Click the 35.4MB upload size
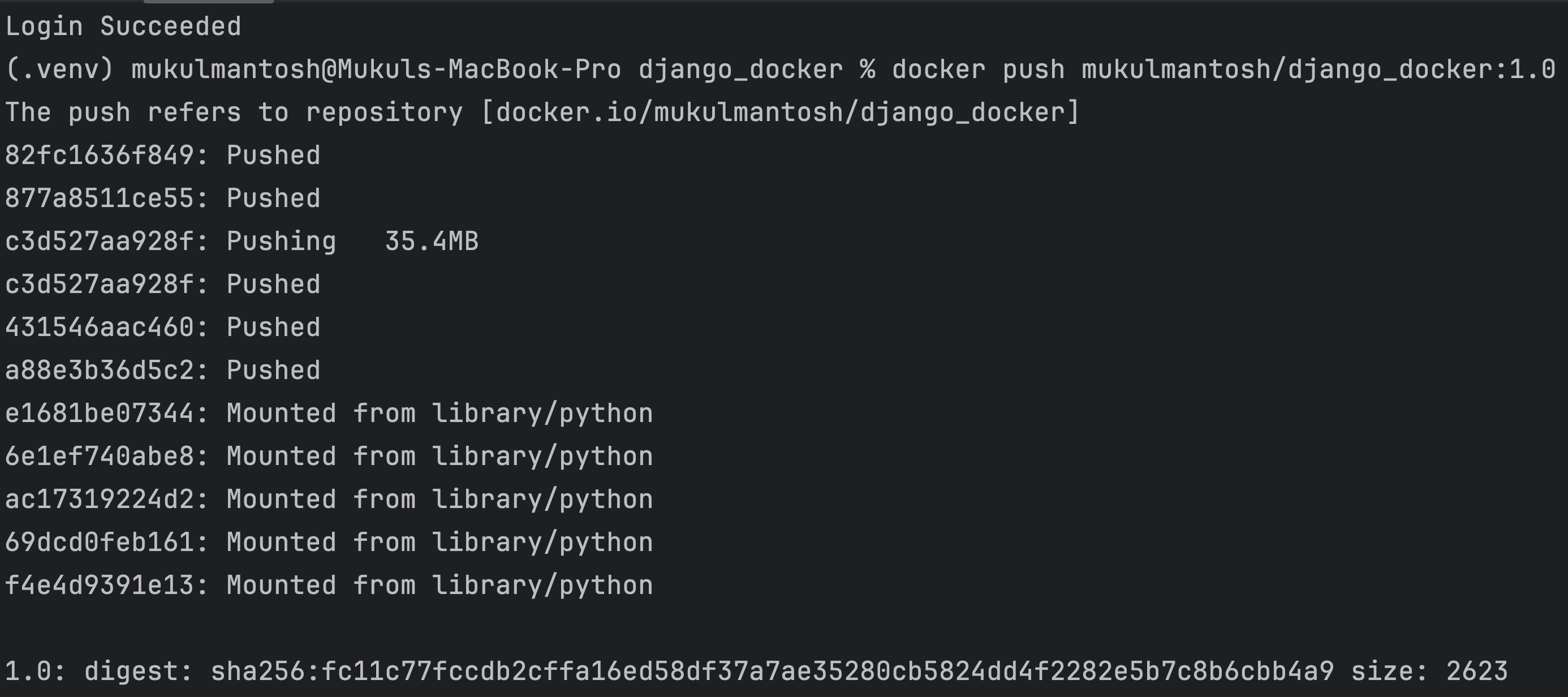This screenshot has width=1568, height=697. click(x=432, y=242)
